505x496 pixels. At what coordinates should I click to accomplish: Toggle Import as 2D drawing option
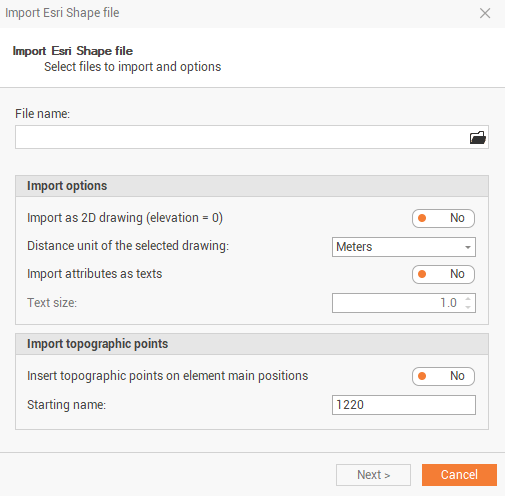point(443,218)
